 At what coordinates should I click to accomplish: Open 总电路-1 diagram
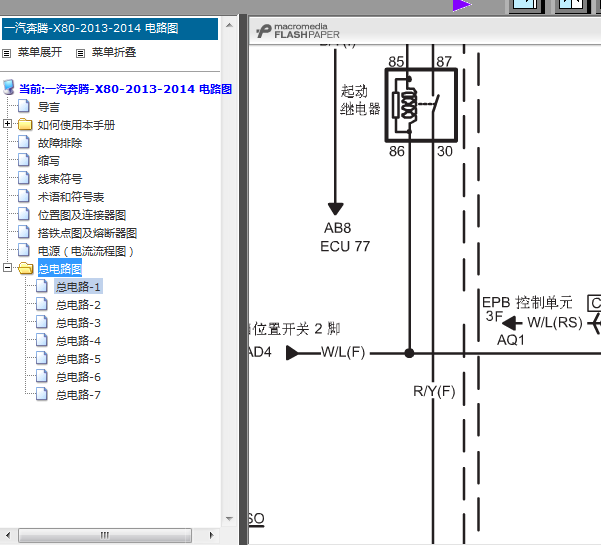point(78,287)
